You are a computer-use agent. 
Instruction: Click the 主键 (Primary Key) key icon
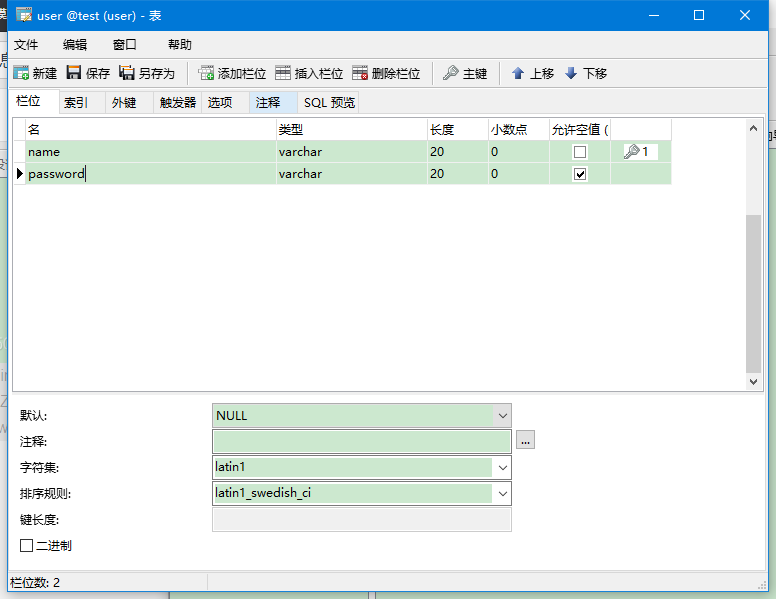450,73
